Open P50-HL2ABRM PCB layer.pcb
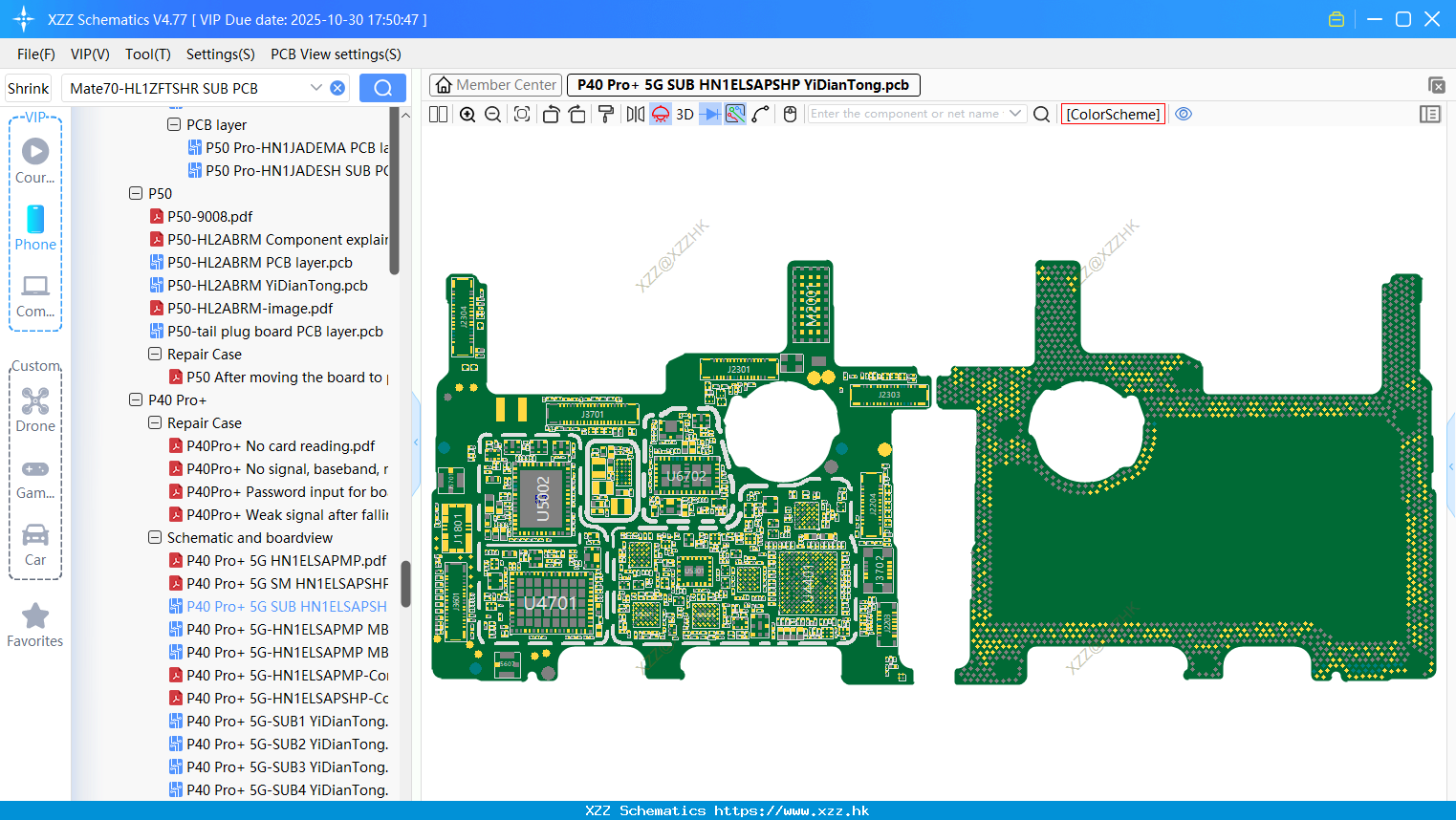The height and width of the screenshot is (820, 1456). pos(251,262)
